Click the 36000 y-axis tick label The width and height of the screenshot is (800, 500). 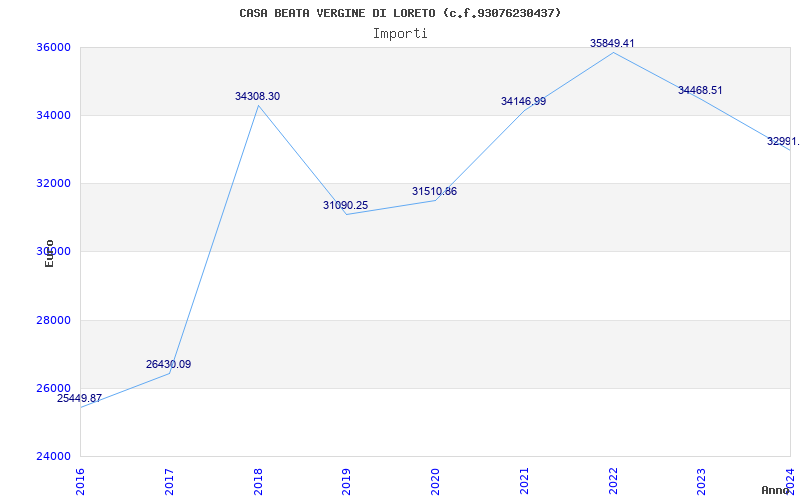coord(53,47)
